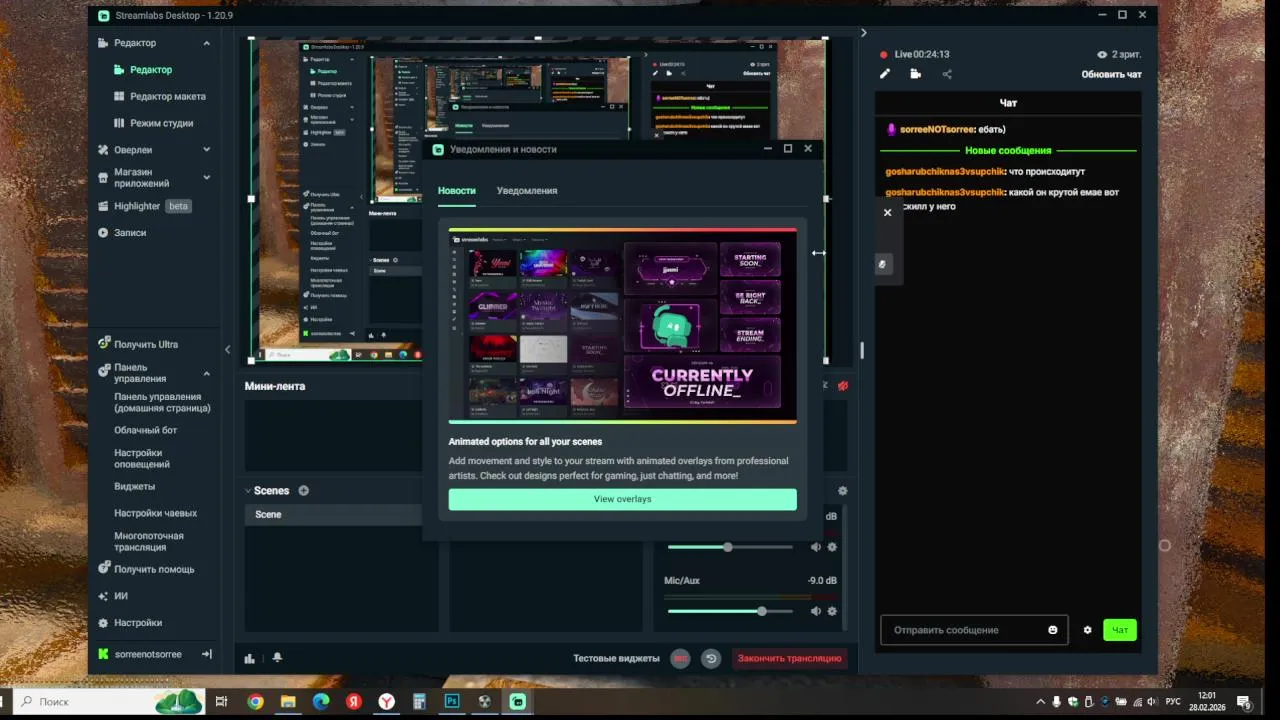Click Тестовые виджеты button

(x=616, y=658)
